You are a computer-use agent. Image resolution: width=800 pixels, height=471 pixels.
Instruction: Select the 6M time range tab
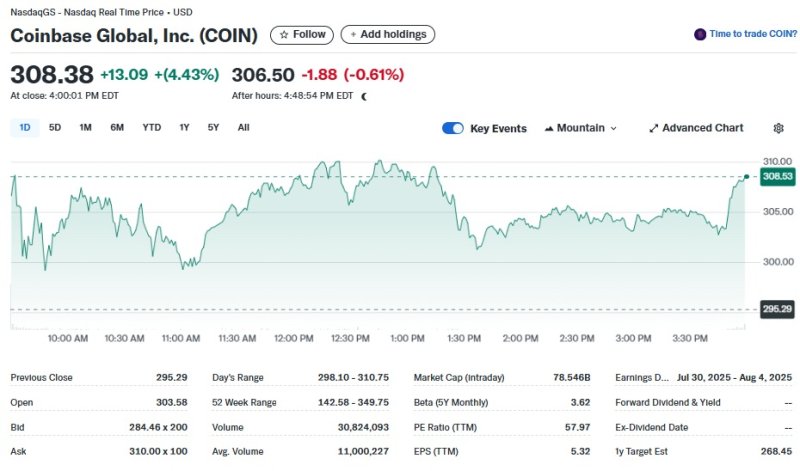click(117, 128)
